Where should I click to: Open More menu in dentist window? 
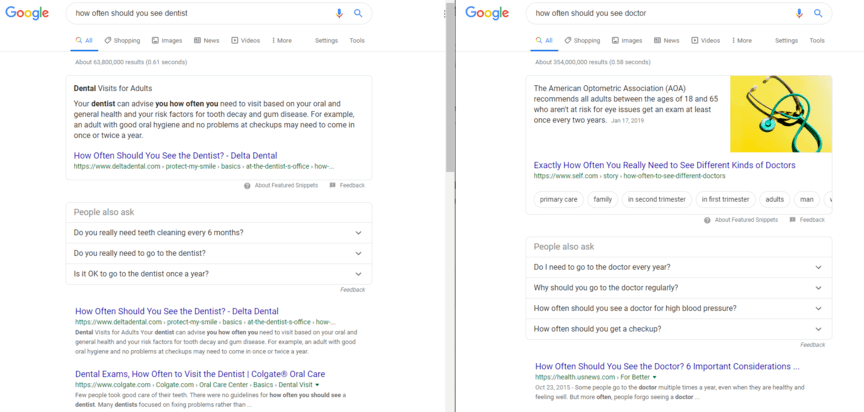(x=282, y=41)
